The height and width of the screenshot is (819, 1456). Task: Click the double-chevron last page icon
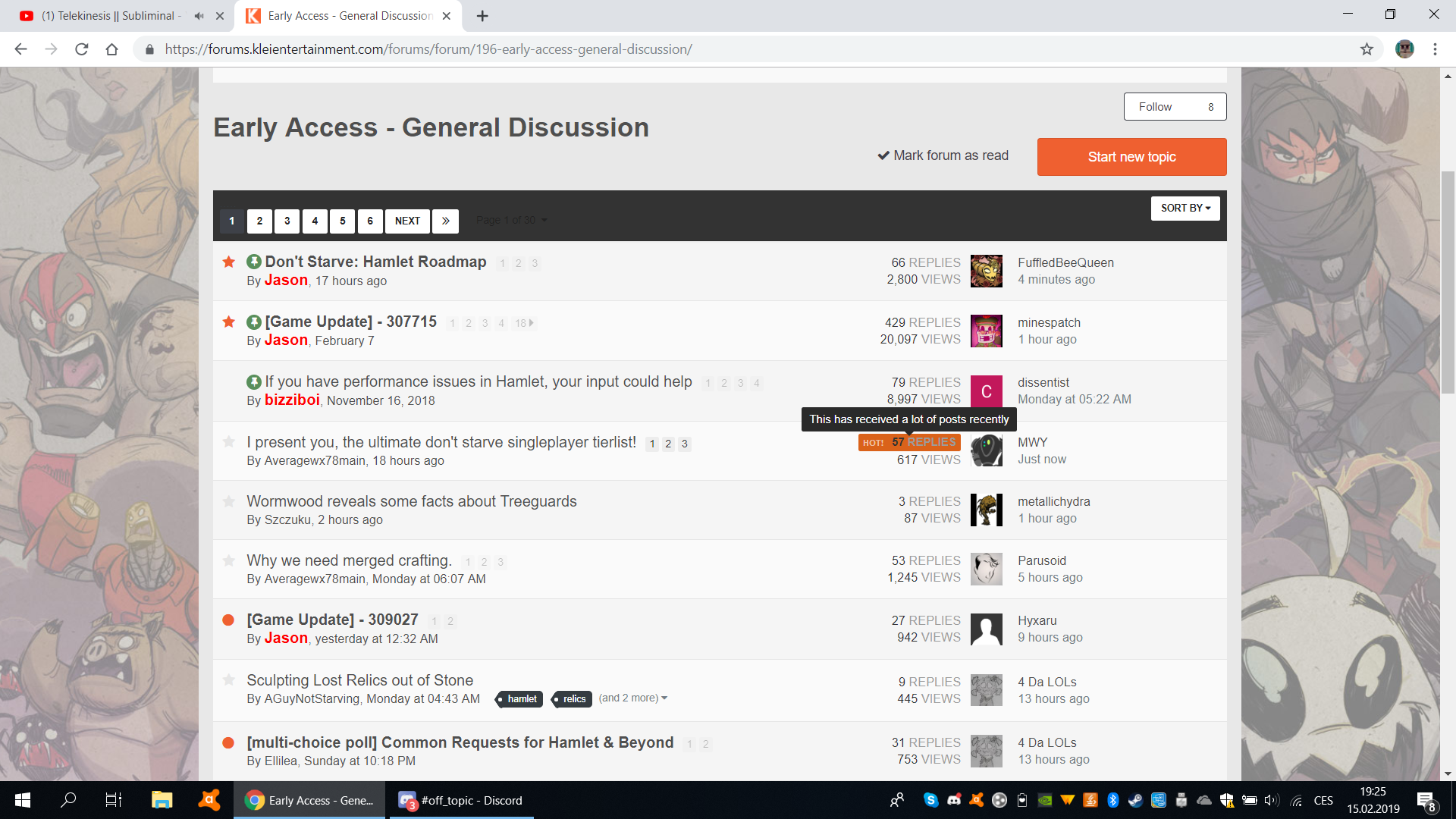(445, 221)
